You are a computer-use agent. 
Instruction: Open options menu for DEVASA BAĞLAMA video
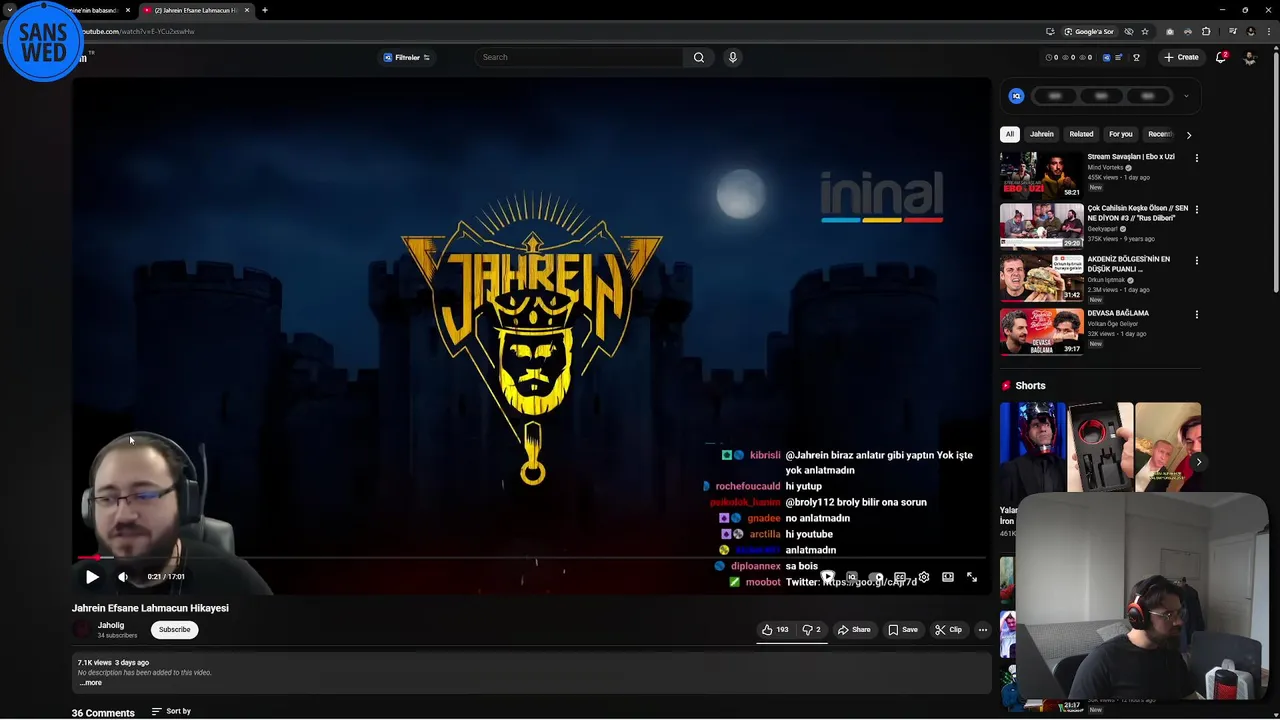point(1196,315)
